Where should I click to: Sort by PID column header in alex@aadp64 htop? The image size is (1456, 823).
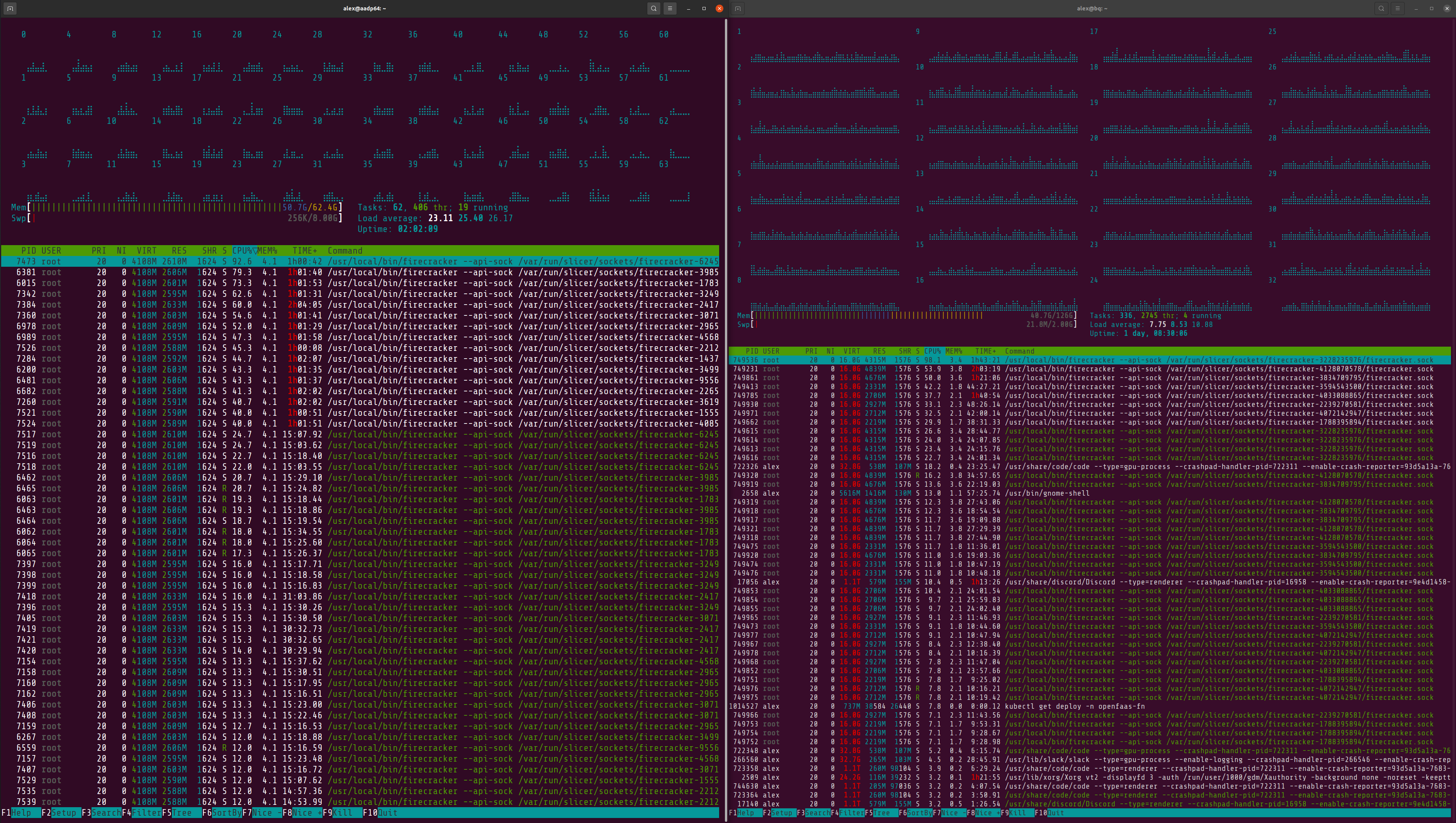pyautogui.click(x=28, y=251)
